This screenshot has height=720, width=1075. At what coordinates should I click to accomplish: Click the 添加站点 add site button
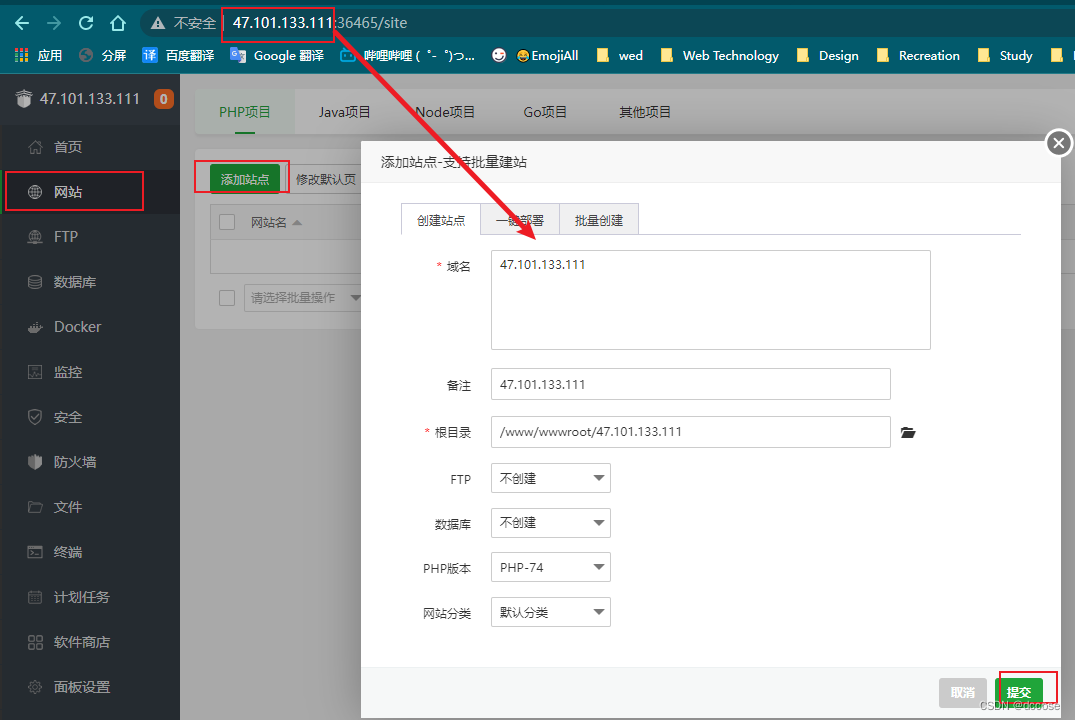[x=241, y=176]
